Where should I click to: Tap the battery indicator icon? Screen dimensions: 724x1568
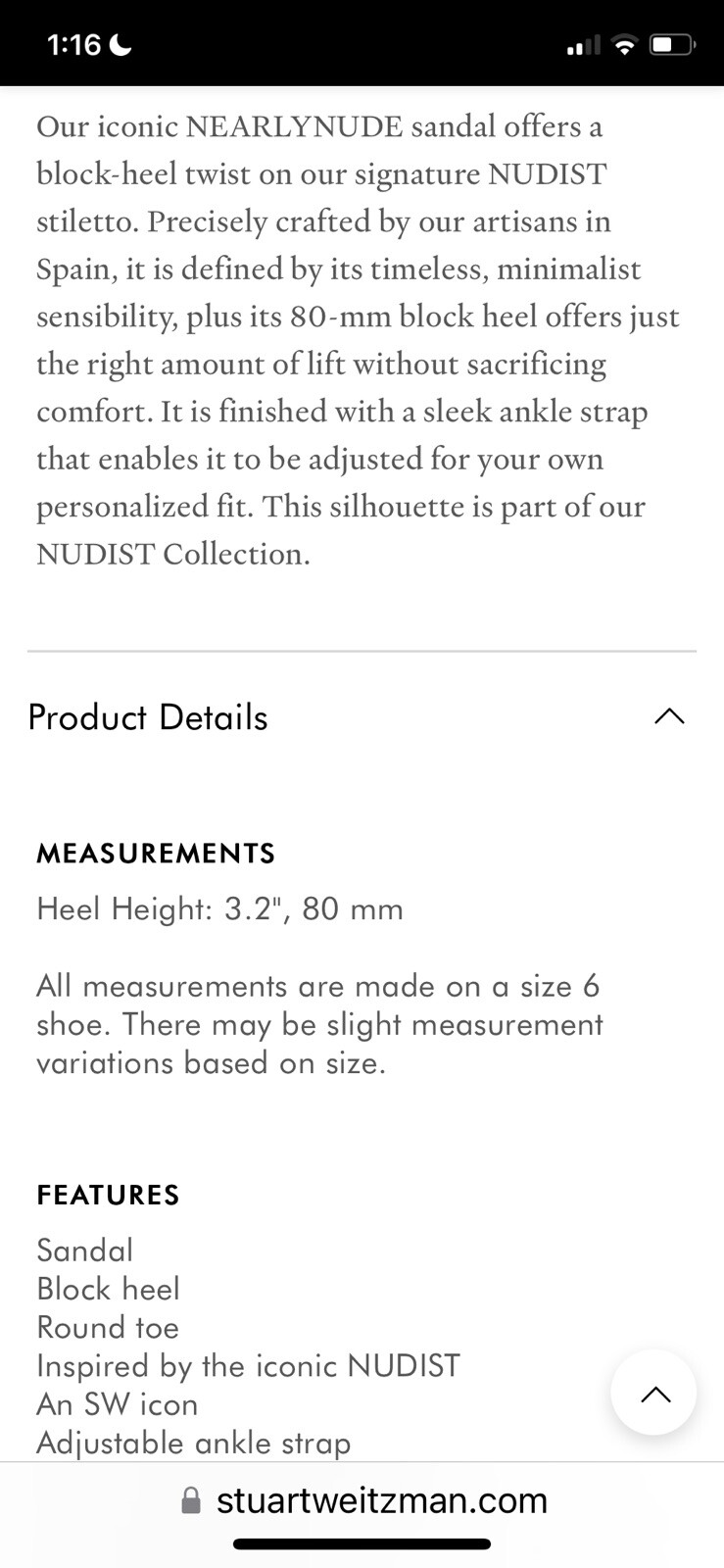(x=673, y=45)
